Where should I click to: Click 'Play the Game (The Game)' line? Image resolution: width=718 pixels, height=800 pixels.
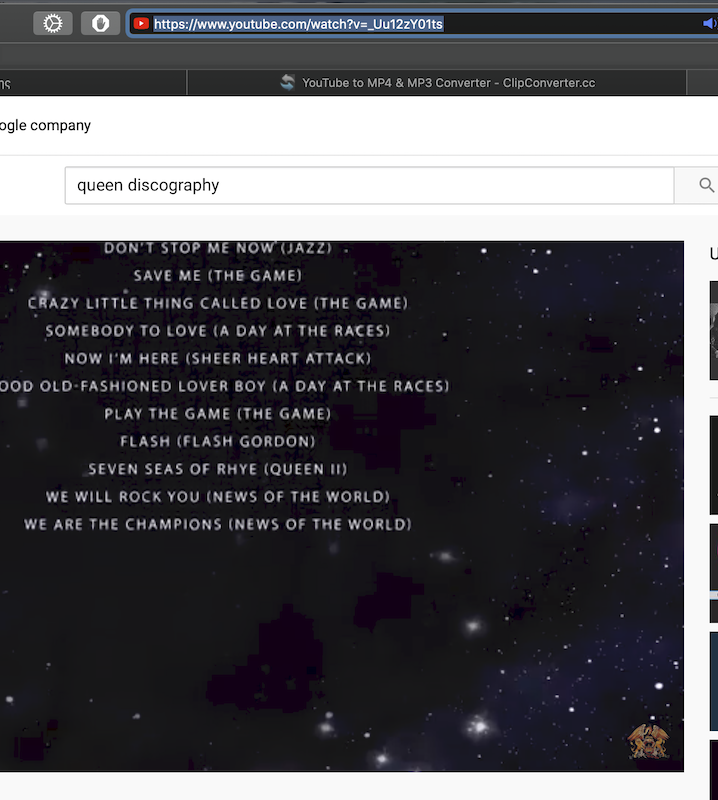(218, 413)
